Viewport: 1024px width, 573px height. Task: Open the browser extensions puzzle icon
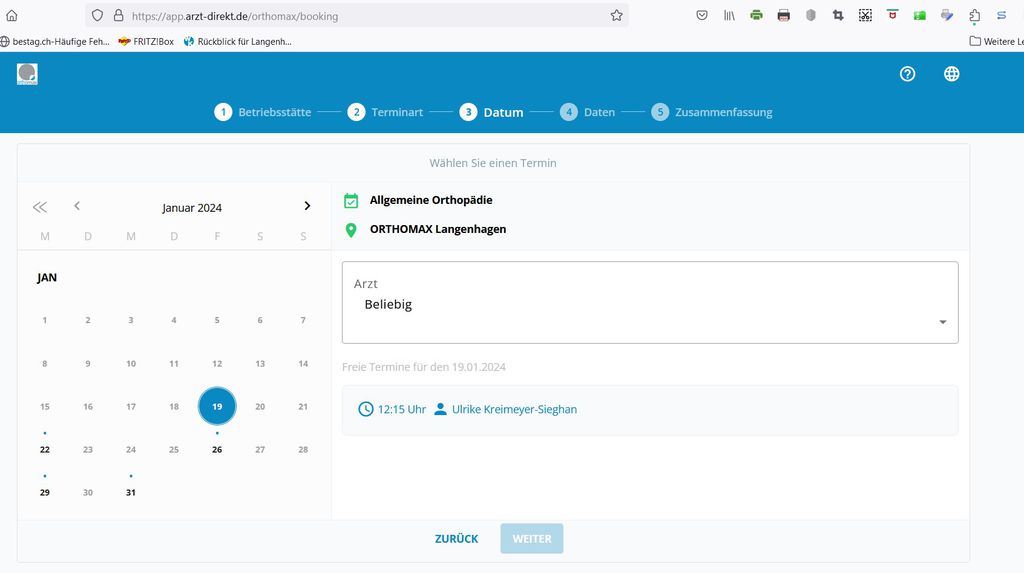tap(974, 16)
